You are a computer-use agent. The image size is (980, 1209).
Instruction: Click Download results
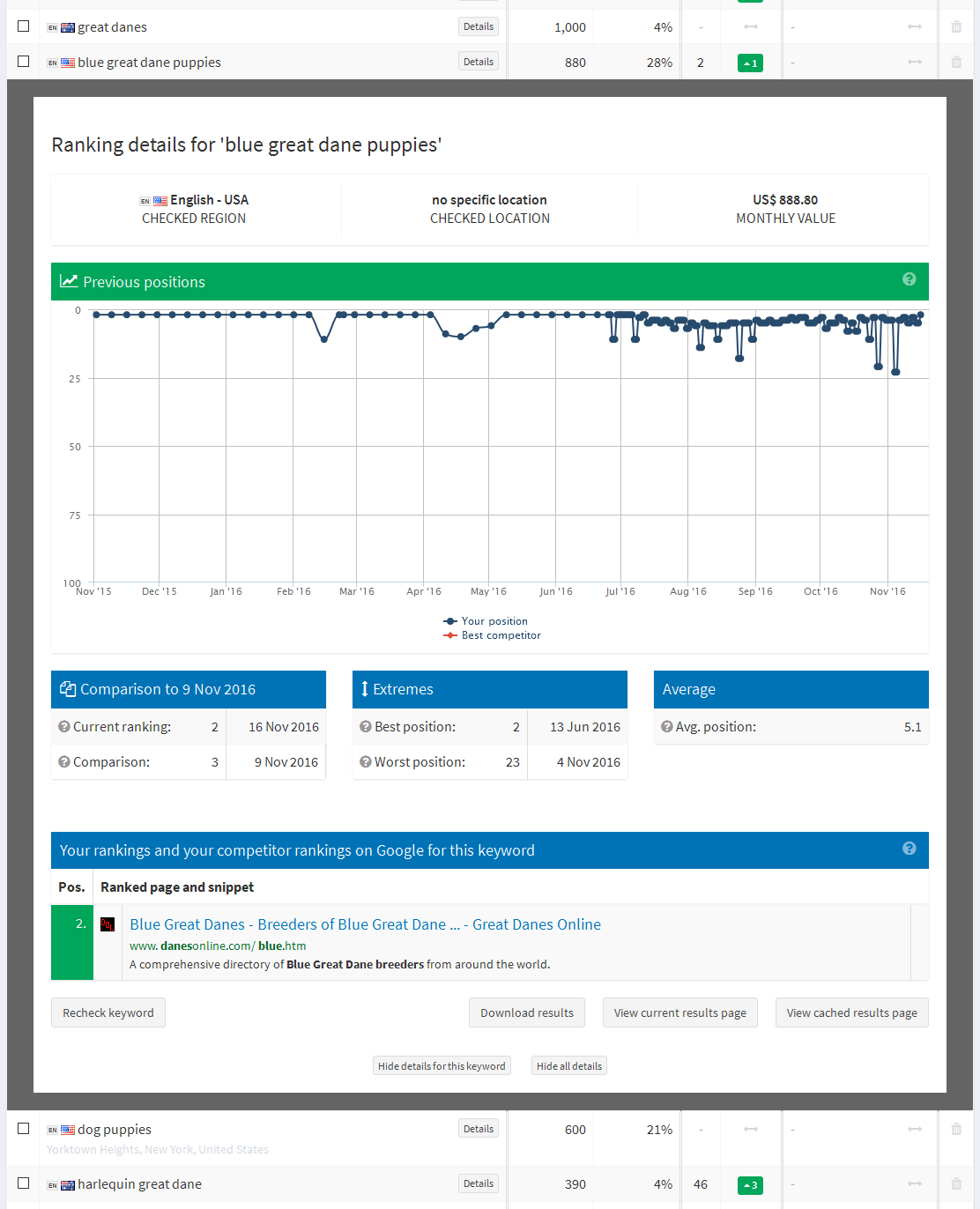tap(526, 1012)
